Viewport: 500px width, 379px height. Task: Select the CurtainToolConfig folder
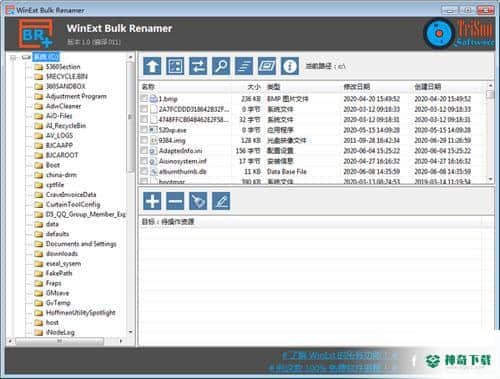pos(73,205)
